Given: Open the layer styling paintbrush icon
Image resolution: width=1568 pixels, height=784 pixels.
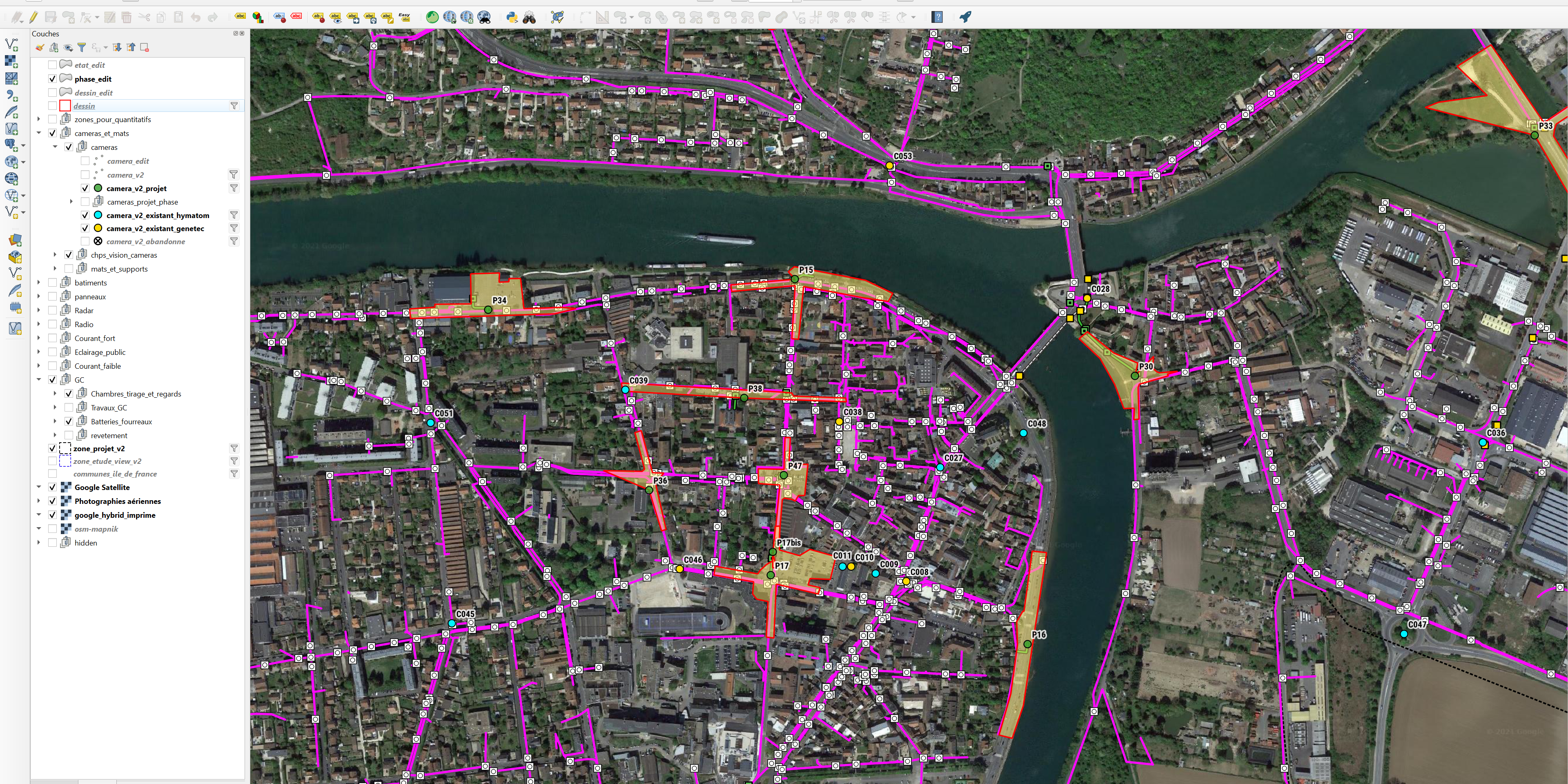Looking at the screenshot, I should (40, 47).
